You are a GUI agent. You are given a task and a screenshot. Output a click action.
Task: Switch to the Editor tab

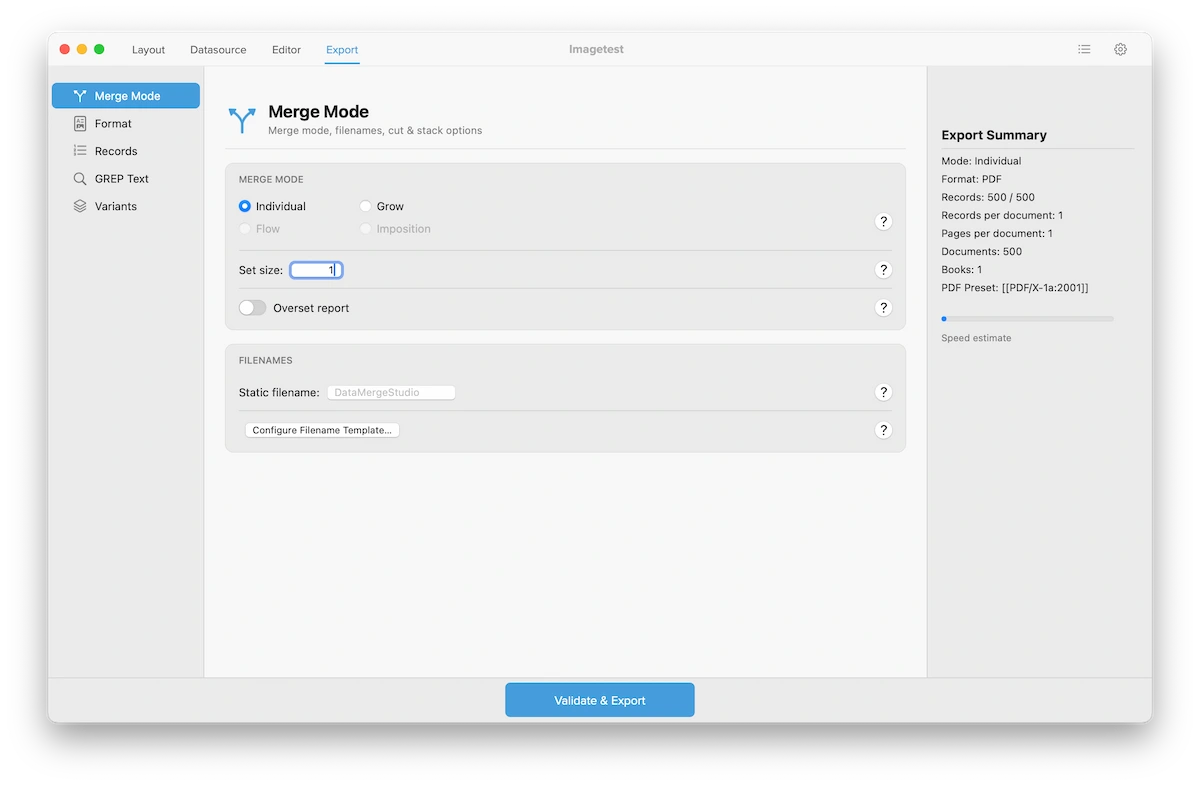coord(286,50)
